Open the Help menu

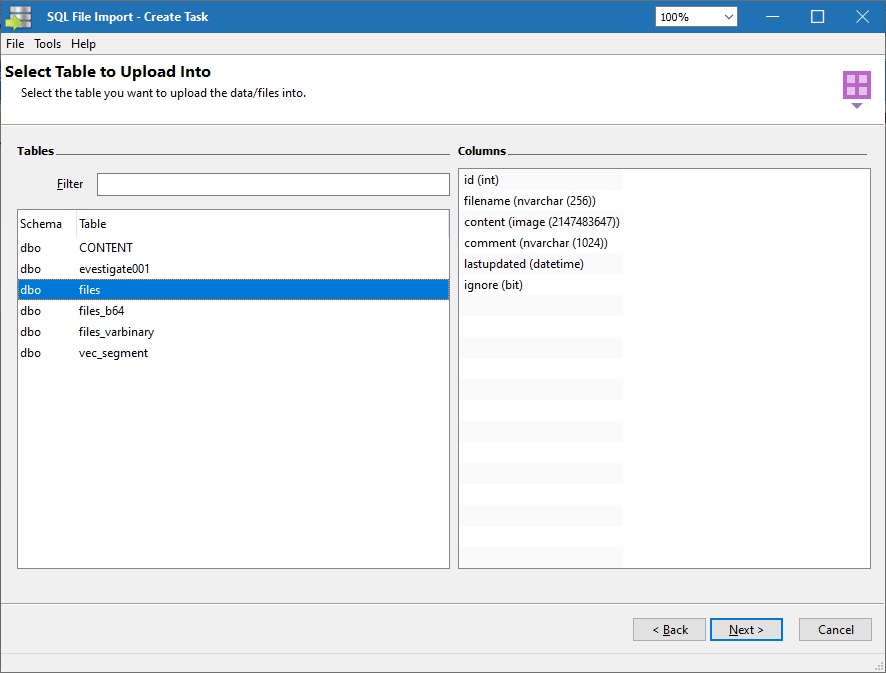pos(83,44)
